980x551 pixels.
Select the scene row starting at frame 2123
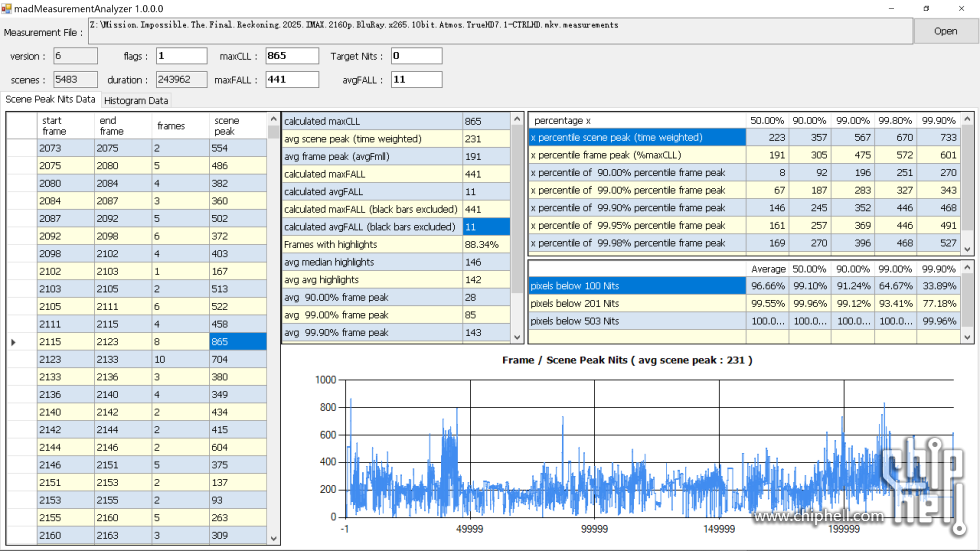tap(66, 360)
